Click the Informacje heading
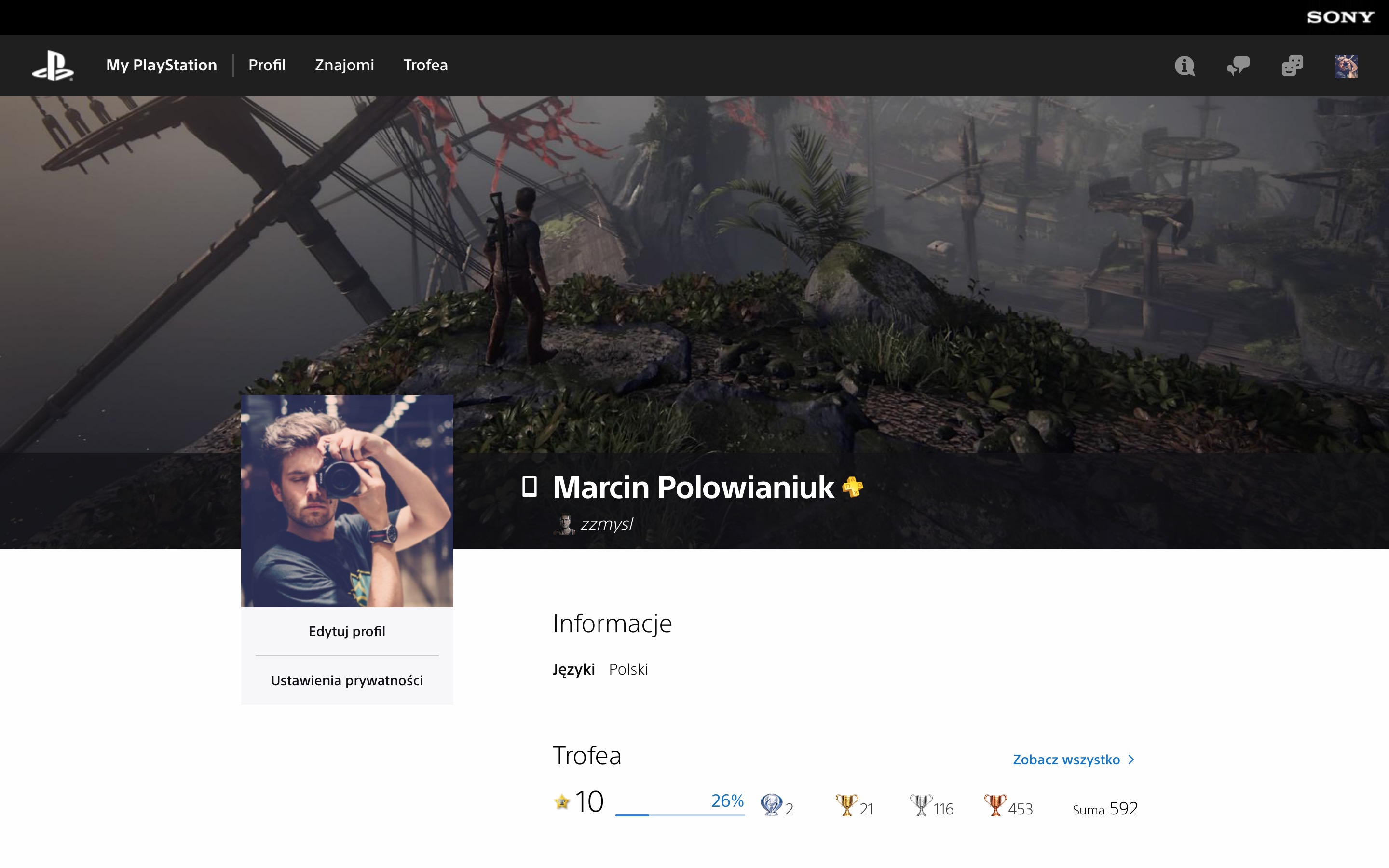The height and width of the screenshot is (868, 1389). tap(612, 624)
